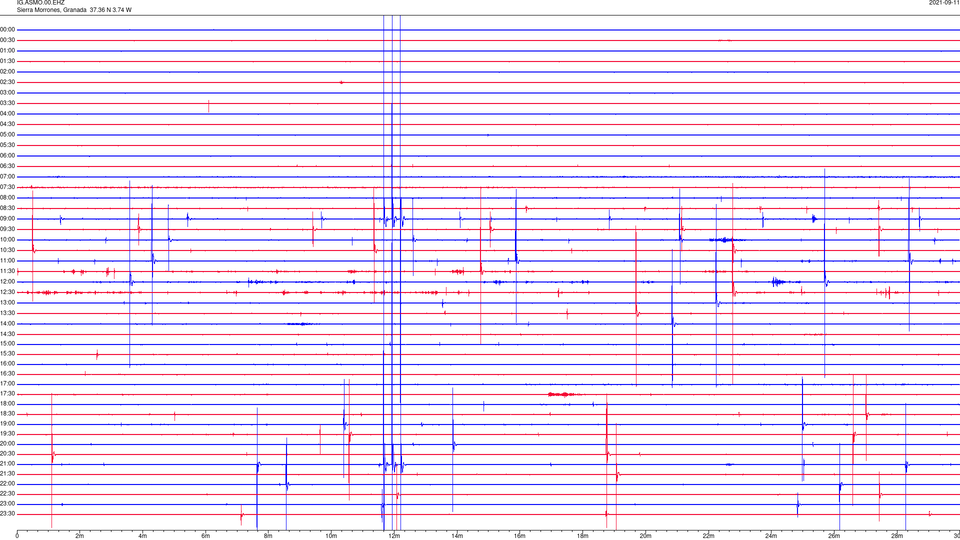Screen dimensions: 960x540
Task: Click the '18:30' time label
Action: [x=8, y=413]
